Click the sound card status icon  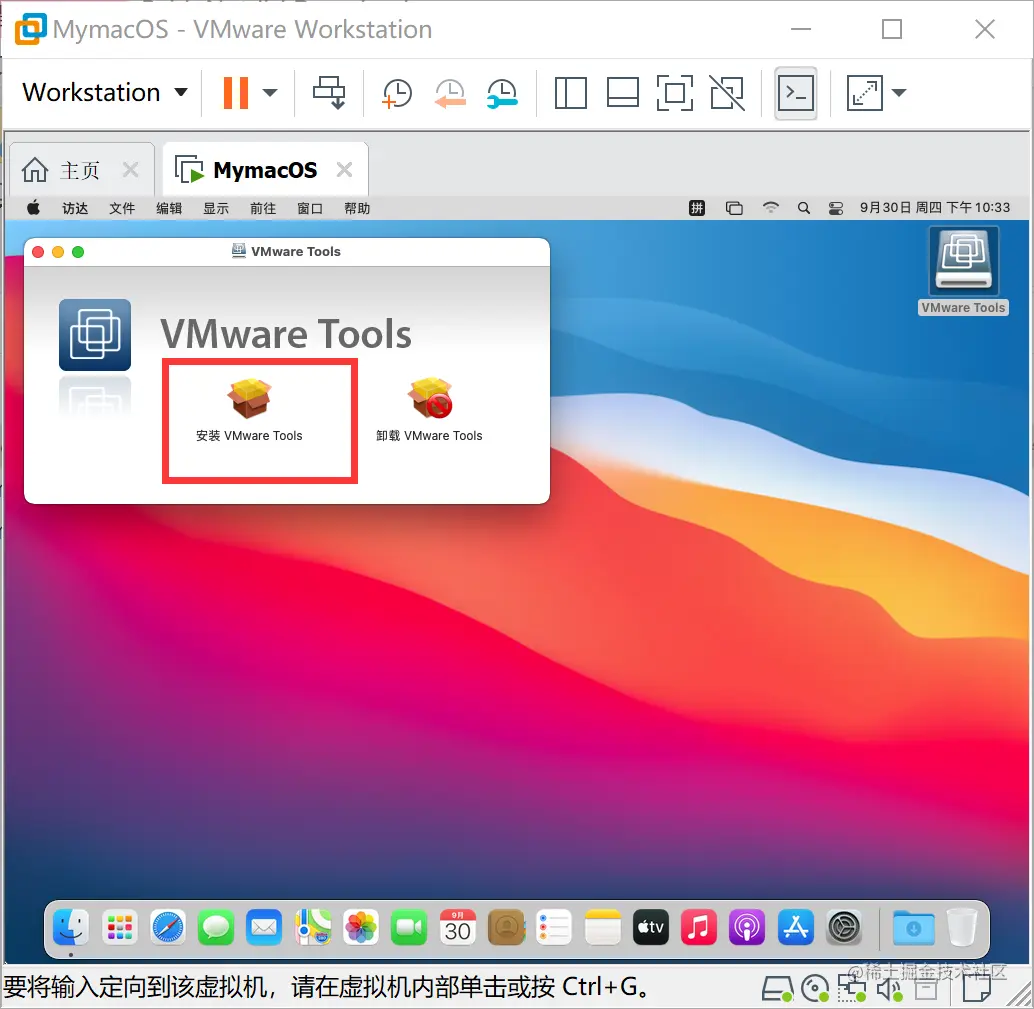click(x=890, y=989)
